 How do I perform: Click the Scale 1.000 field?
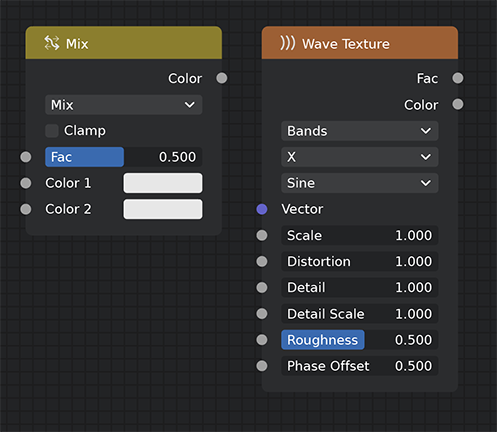click(360, 235)
